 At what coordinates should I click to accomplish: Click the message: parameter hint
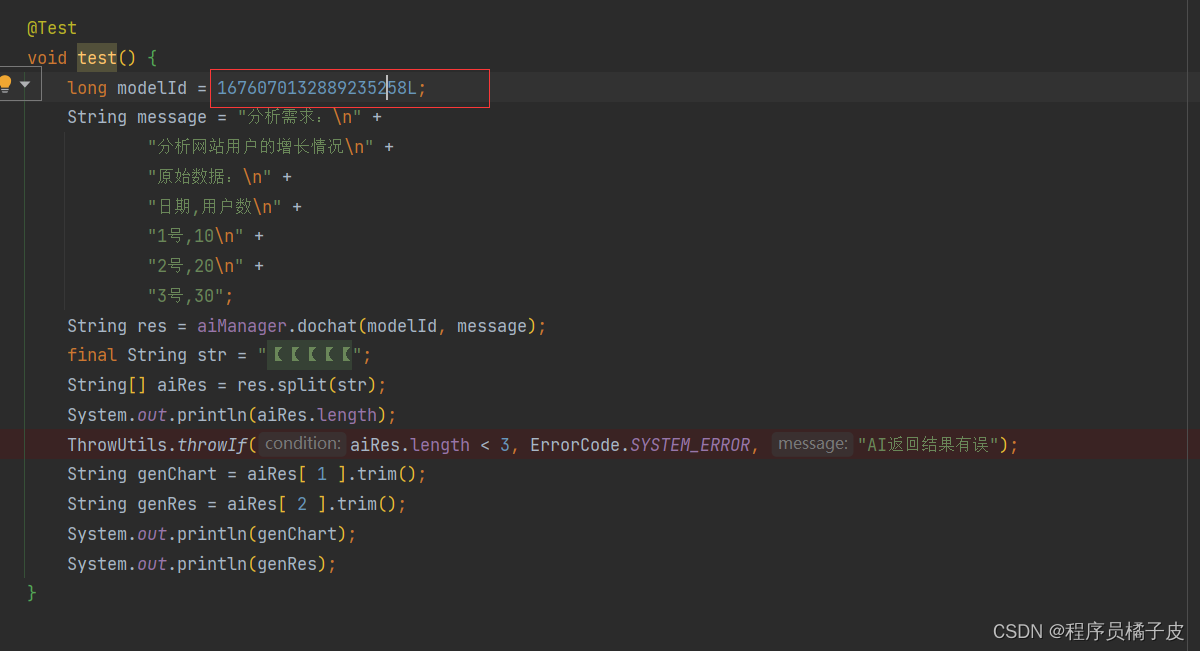[x=812, y=444]
